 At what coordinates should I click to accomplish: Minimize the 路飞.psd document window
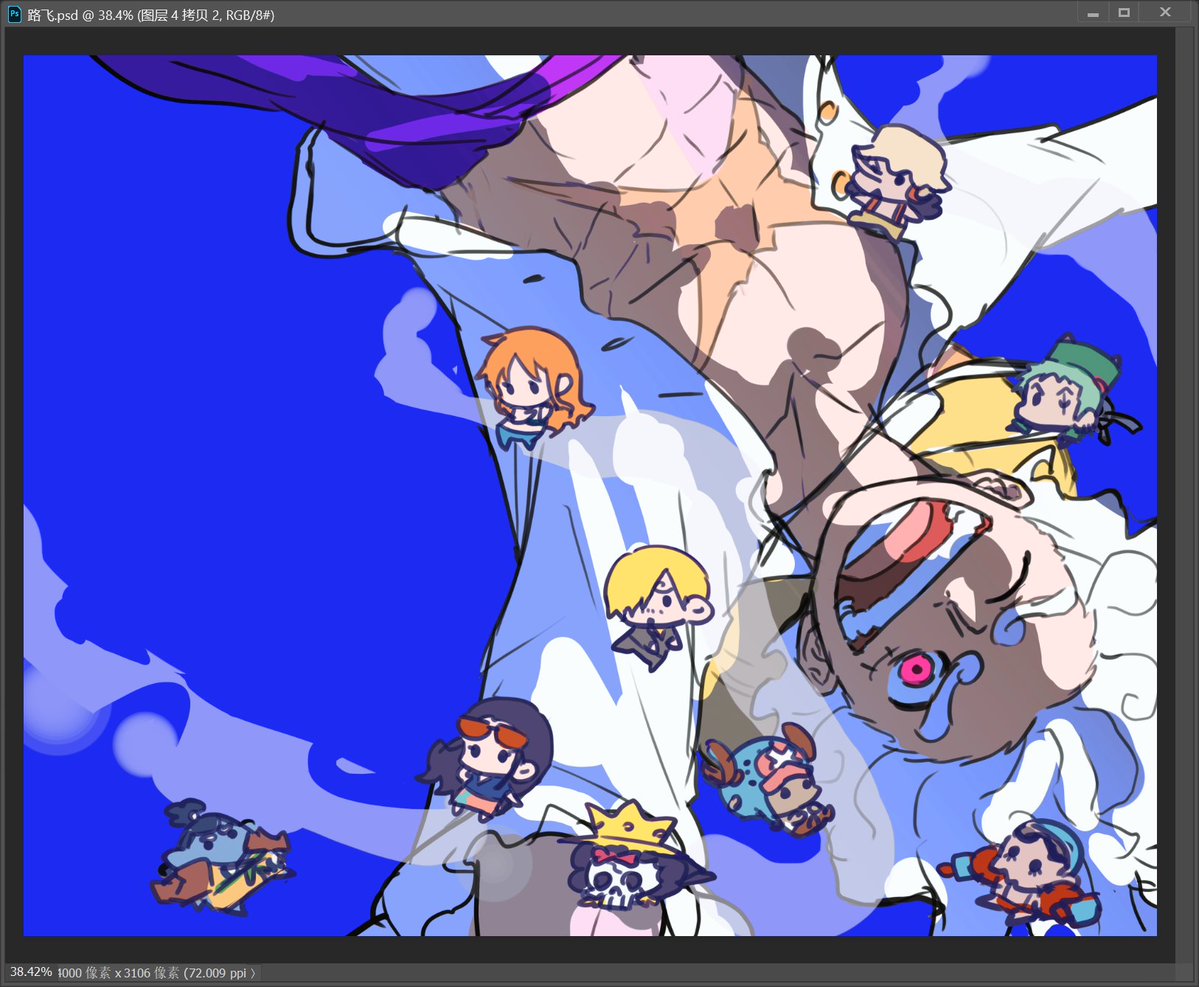[1093, 13]
